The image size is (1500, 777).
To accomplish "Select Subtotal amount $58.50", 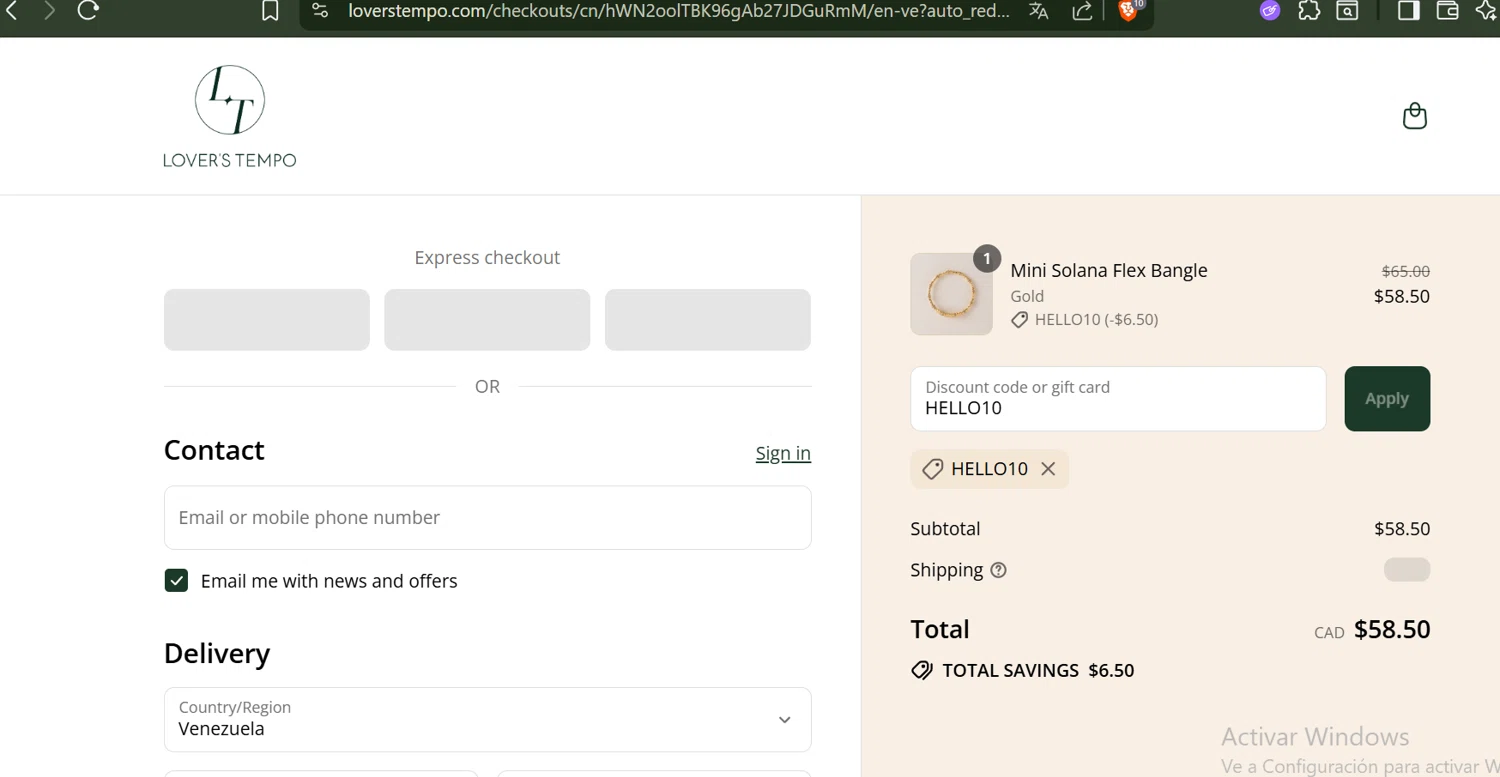I will pos(1402,529).
